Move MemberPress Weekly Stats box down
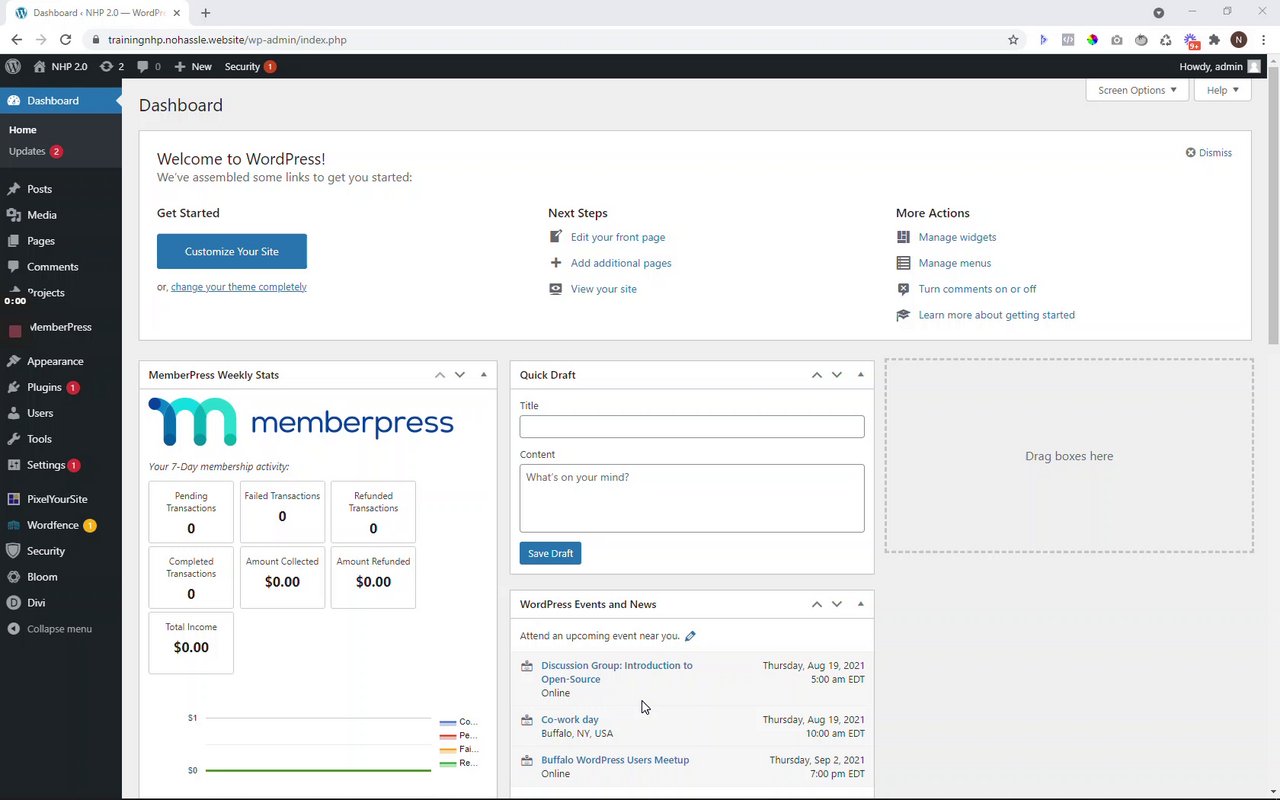Screen dimensions: 1280x800 [460, 375]
